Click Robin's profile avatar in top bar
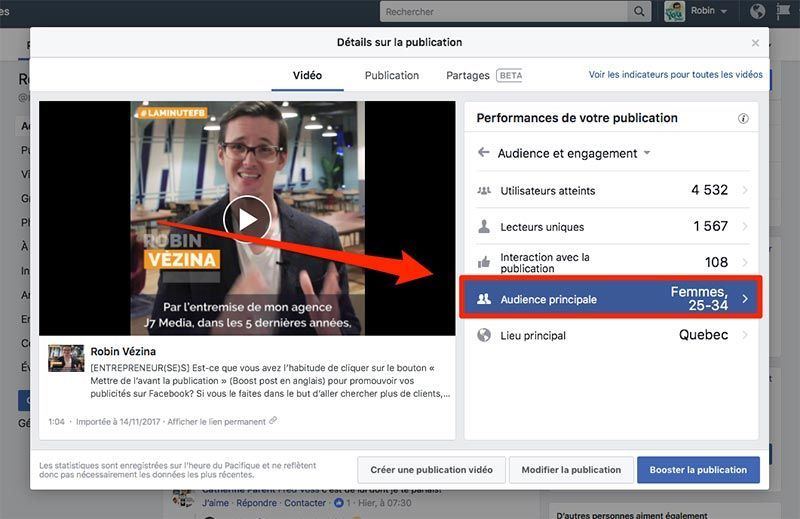Viewport: 800px width, 519px height. 675,12
